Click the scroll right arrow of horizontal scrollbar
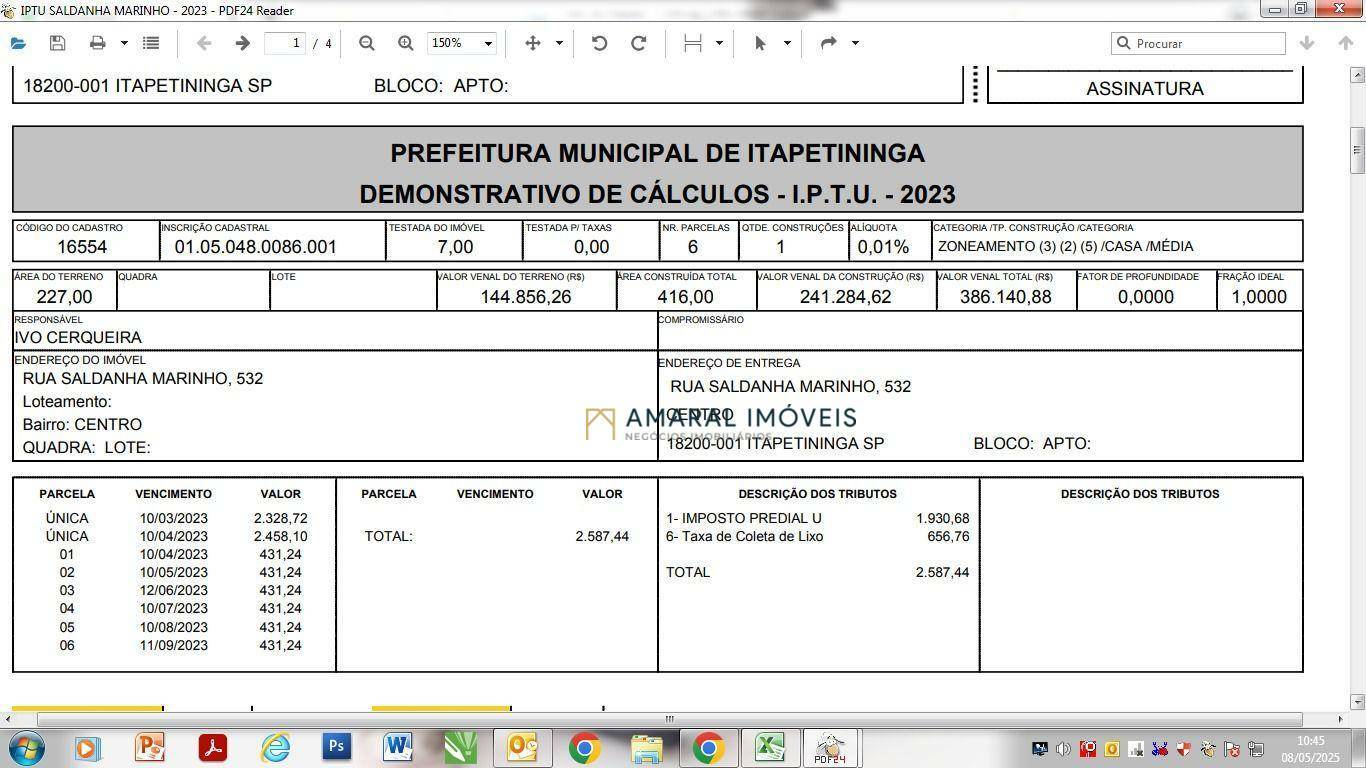This screenshot has width=1366, height=768. (1340, 719)
